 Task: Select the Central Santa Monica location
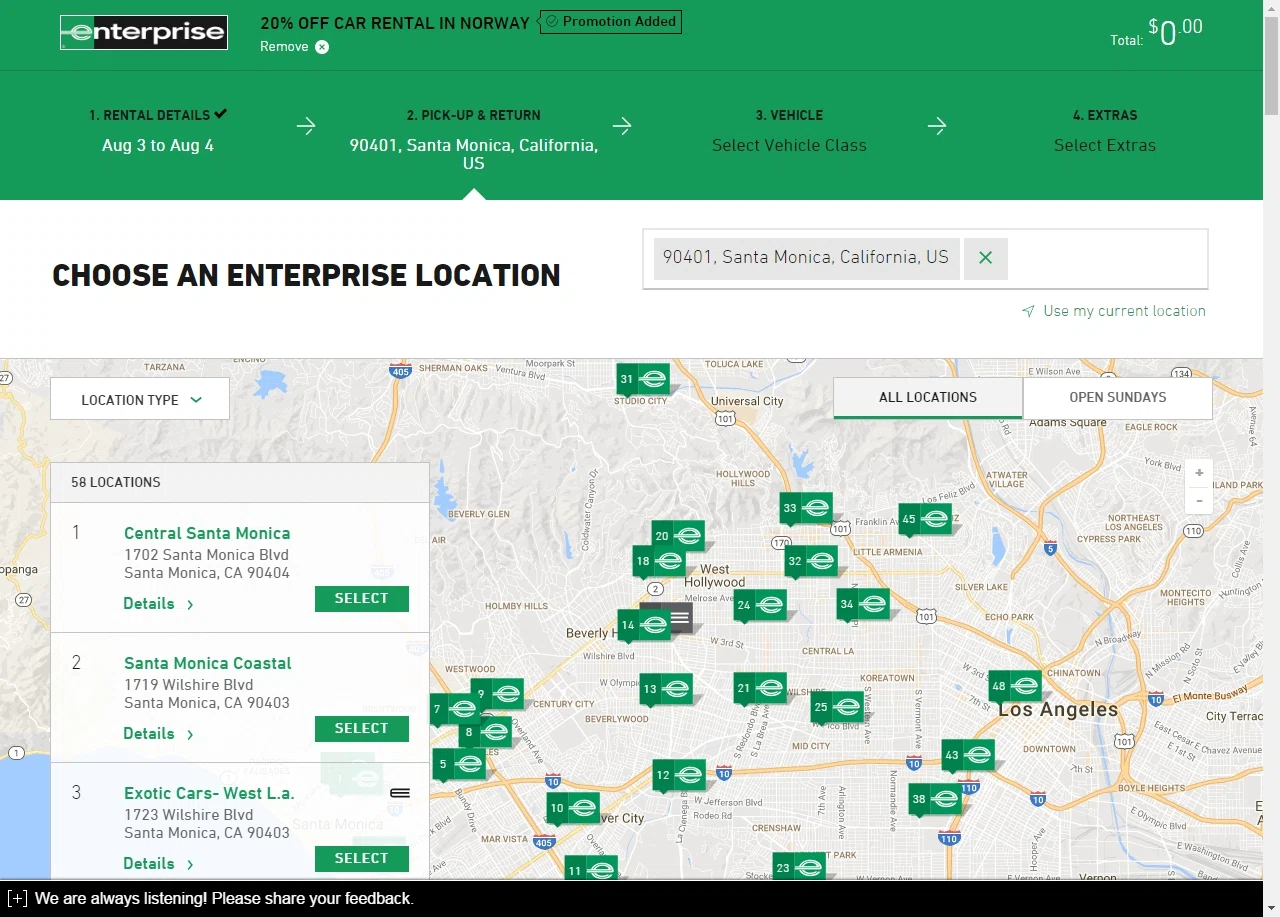tap(362, 599)
